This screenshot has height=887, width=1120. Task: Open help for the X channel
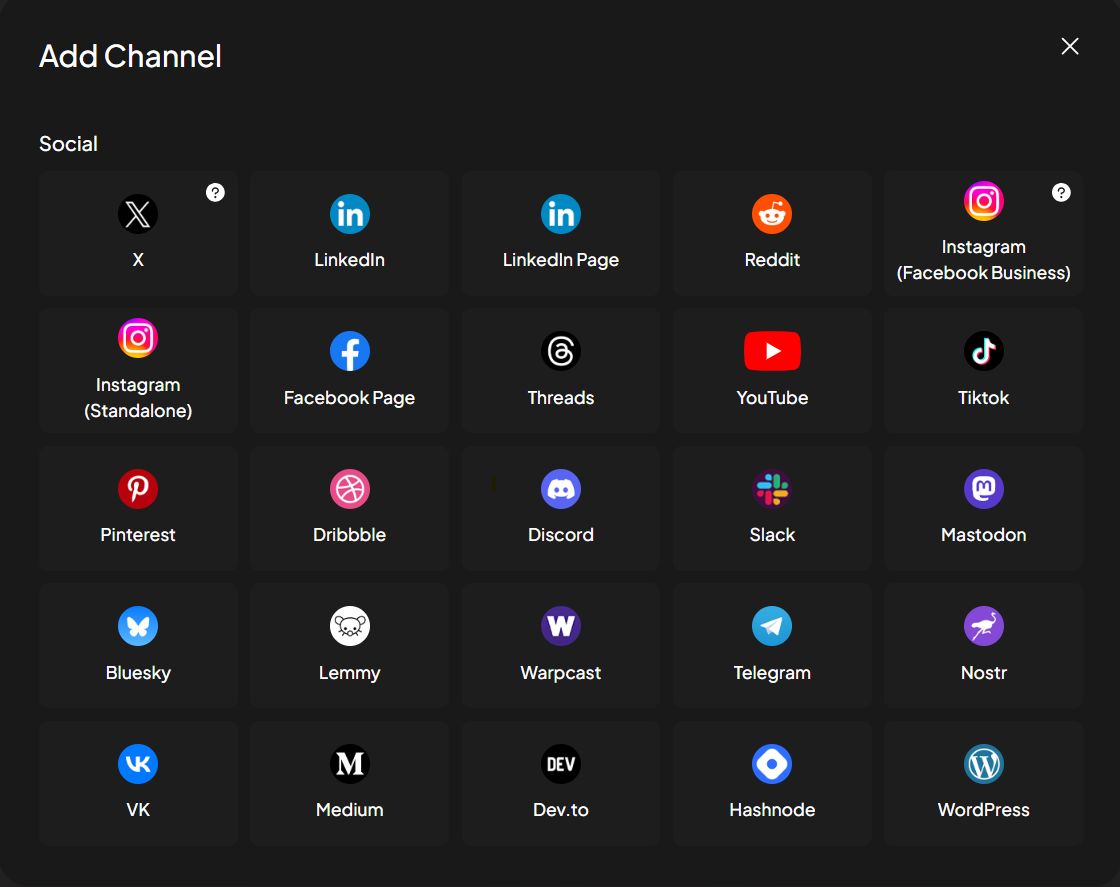(x=215, y=193)
